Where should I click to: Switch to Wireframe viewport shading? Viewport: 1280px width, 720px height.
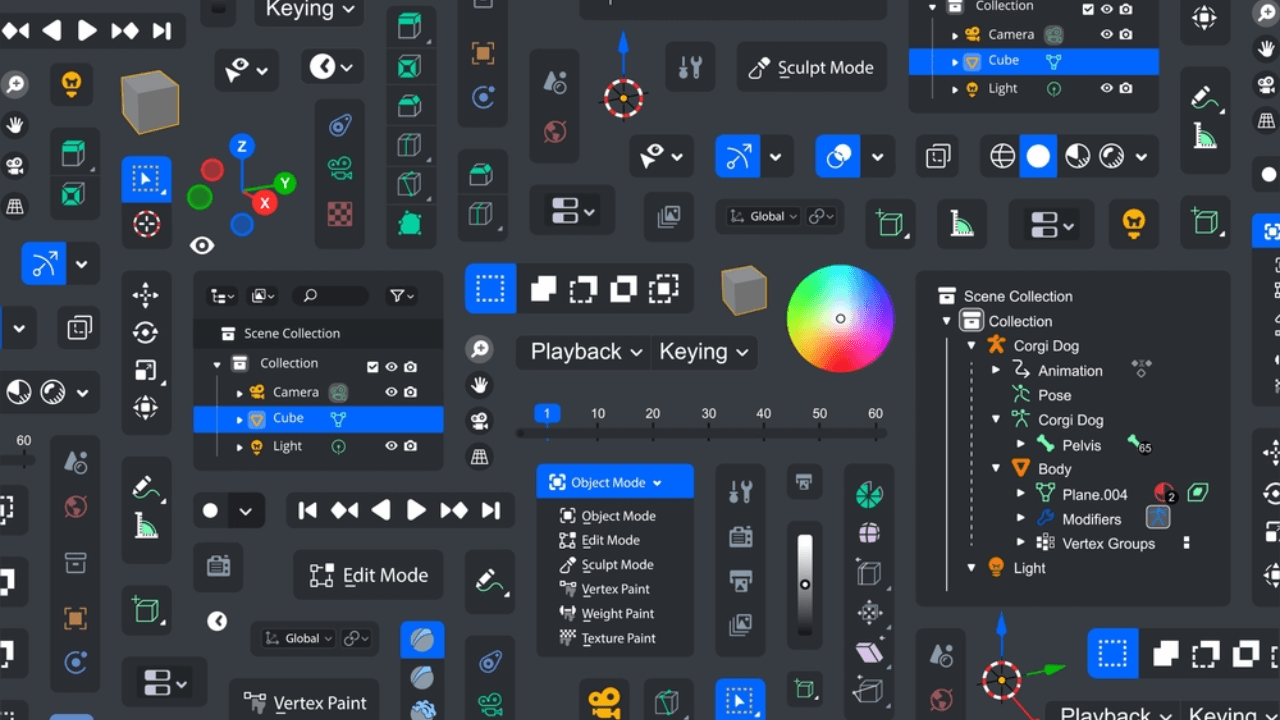pos(1002,156)
